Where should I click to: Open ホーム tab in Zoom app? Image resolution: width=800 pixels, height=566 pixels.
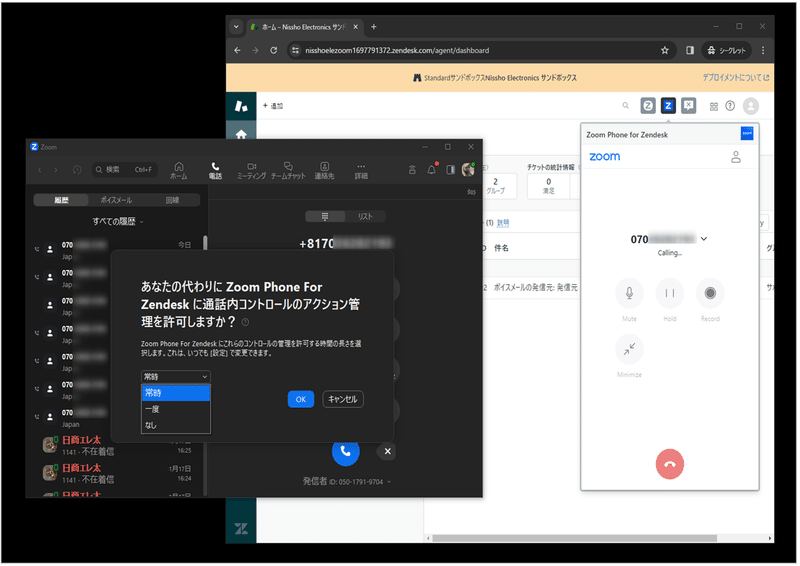point(179,171)
